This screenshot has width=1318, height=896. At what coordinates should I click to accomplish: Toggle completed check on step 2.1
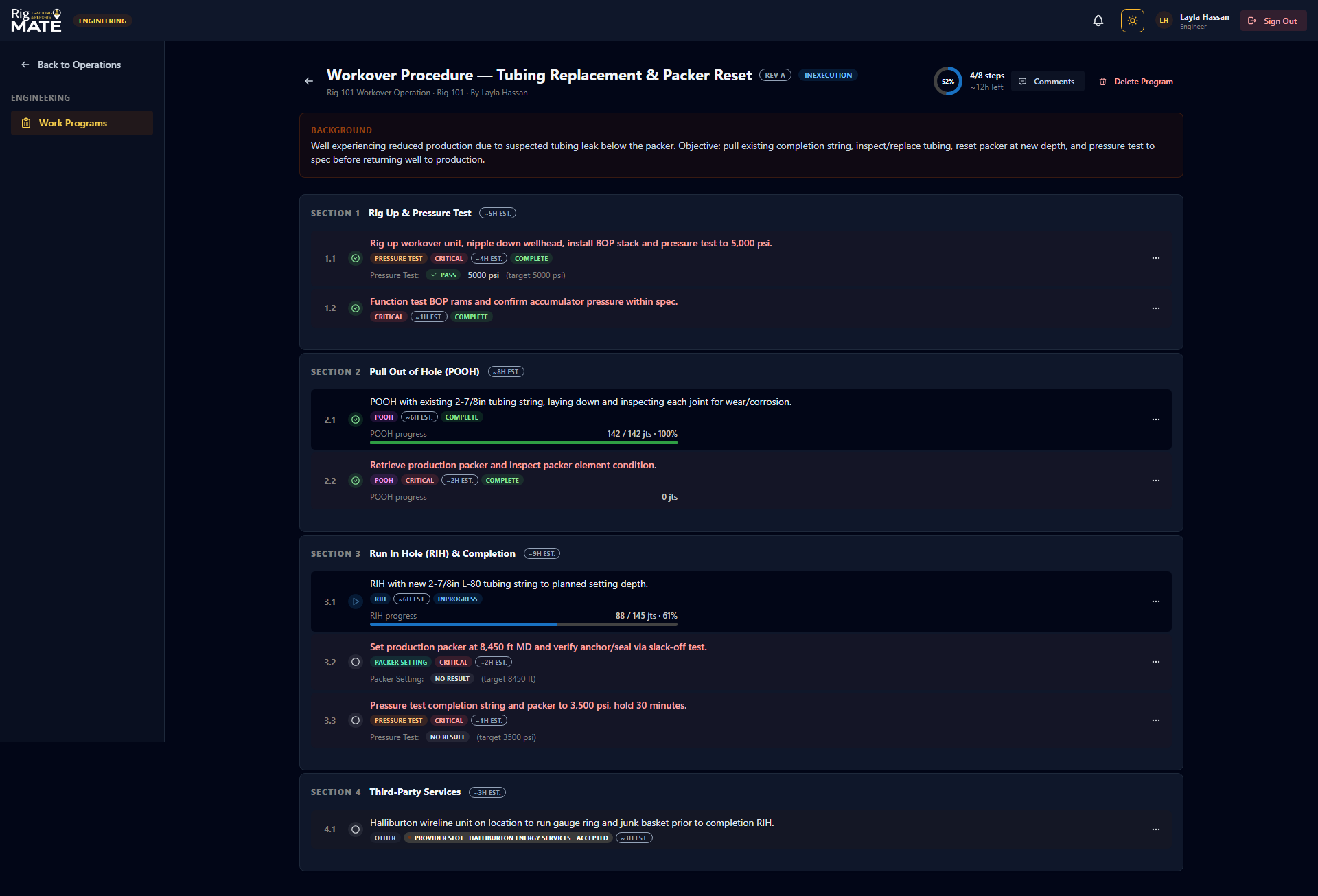[x=356, y=420]
